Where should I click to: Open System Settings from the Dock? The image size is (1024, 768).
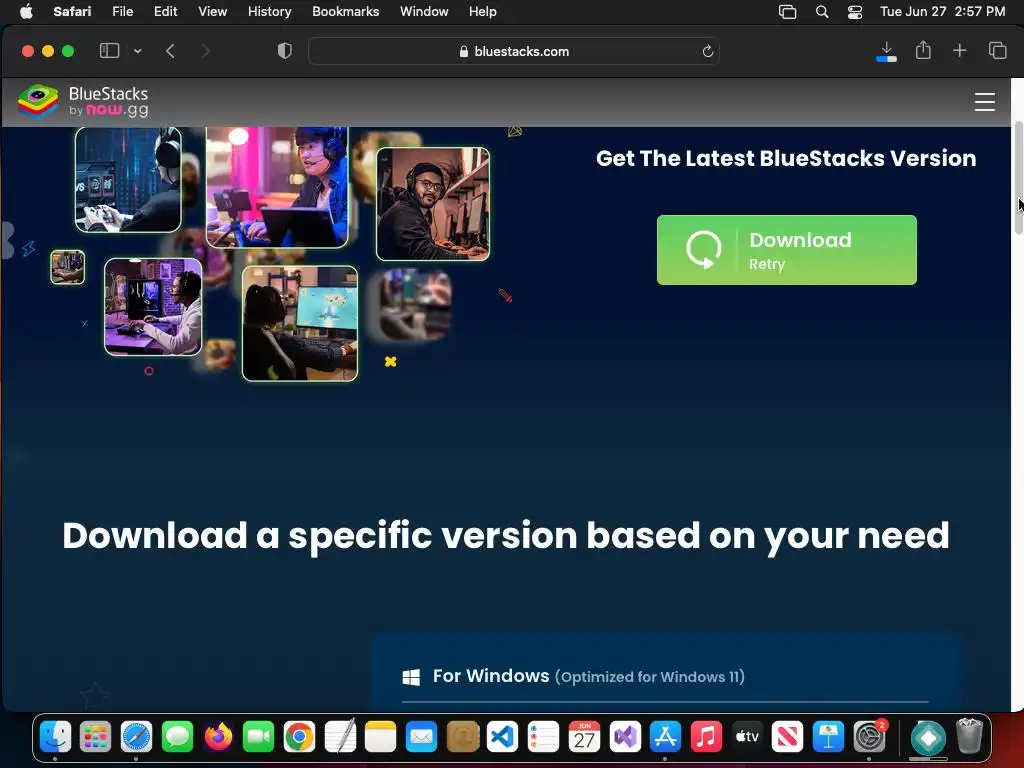869,737
